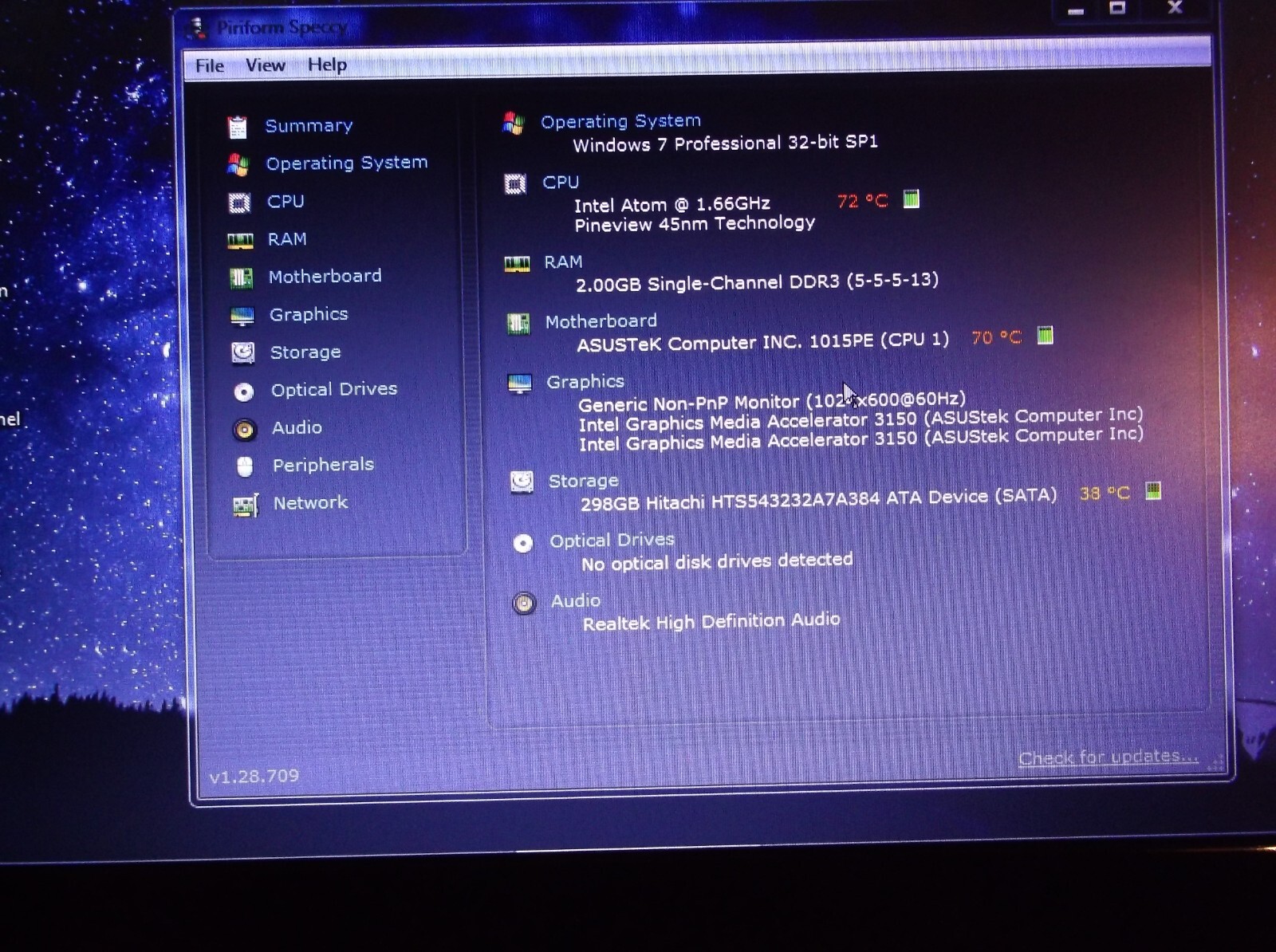Select Network in the sidebar list

310,502
